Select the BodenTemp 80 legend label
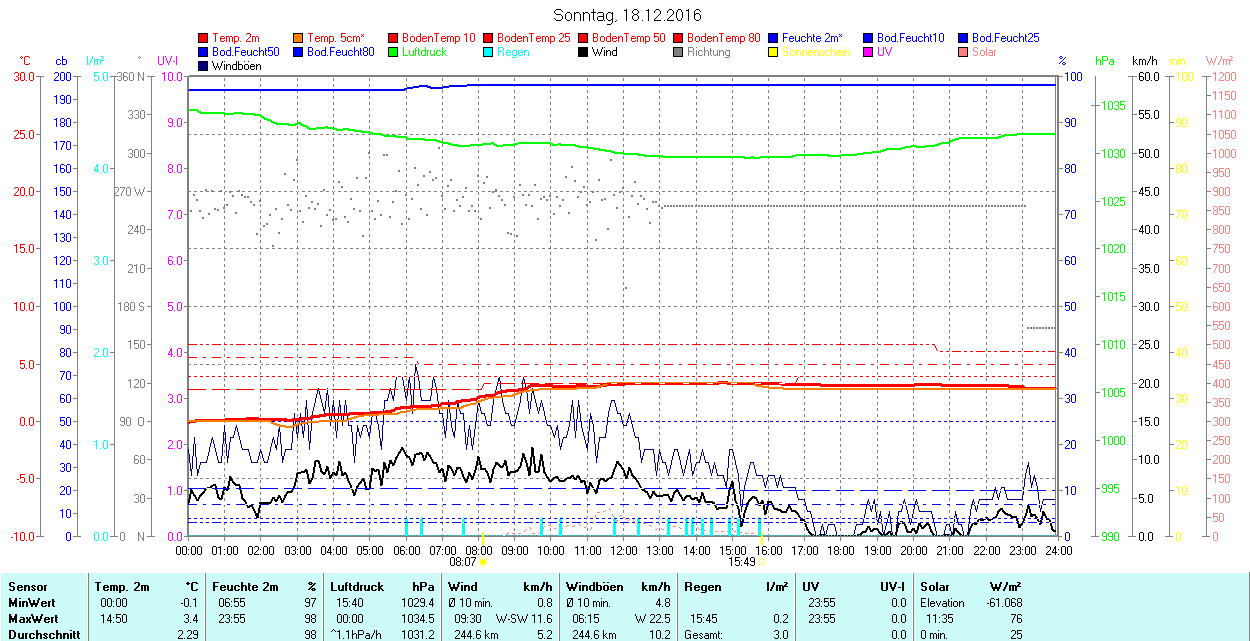This screenshot has width=1250, height=641. 723,38
